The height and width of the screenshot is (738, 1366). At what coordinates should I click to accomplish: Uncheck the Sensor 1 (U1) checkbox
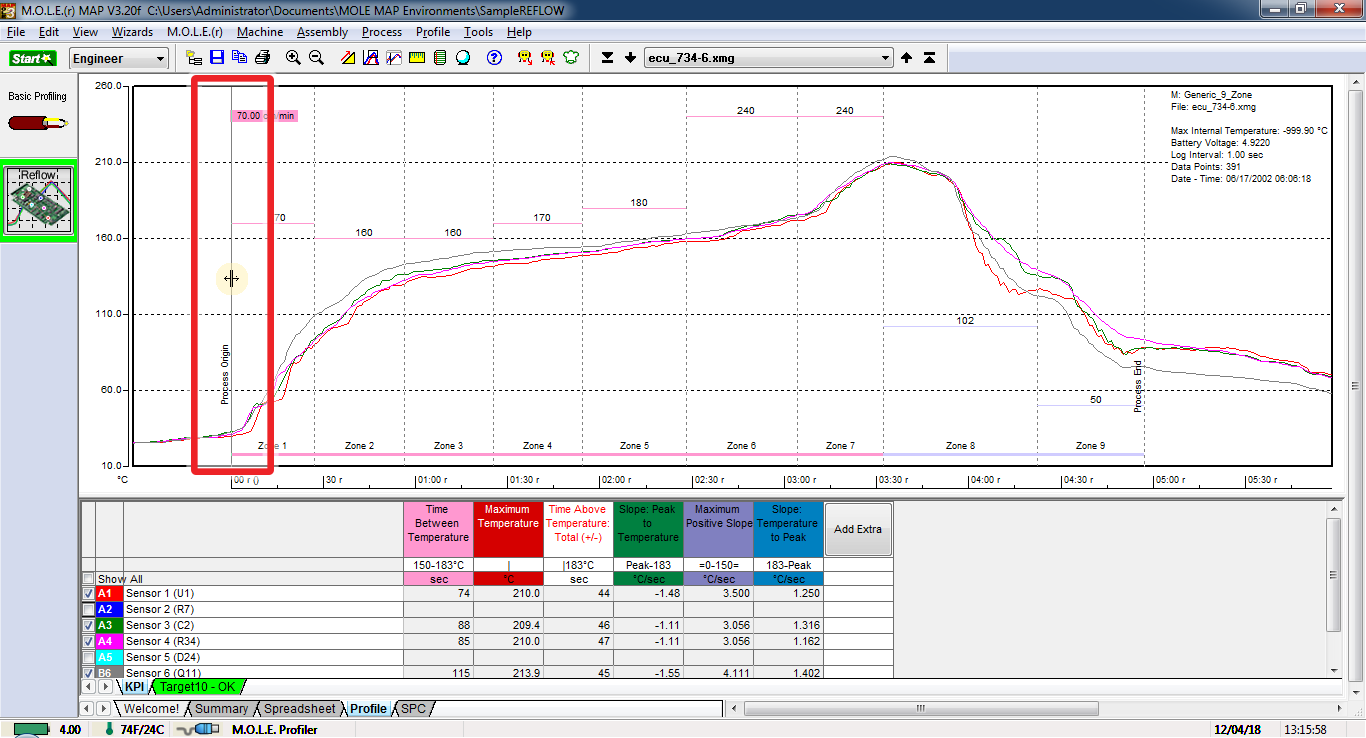(x=89, y=593)
